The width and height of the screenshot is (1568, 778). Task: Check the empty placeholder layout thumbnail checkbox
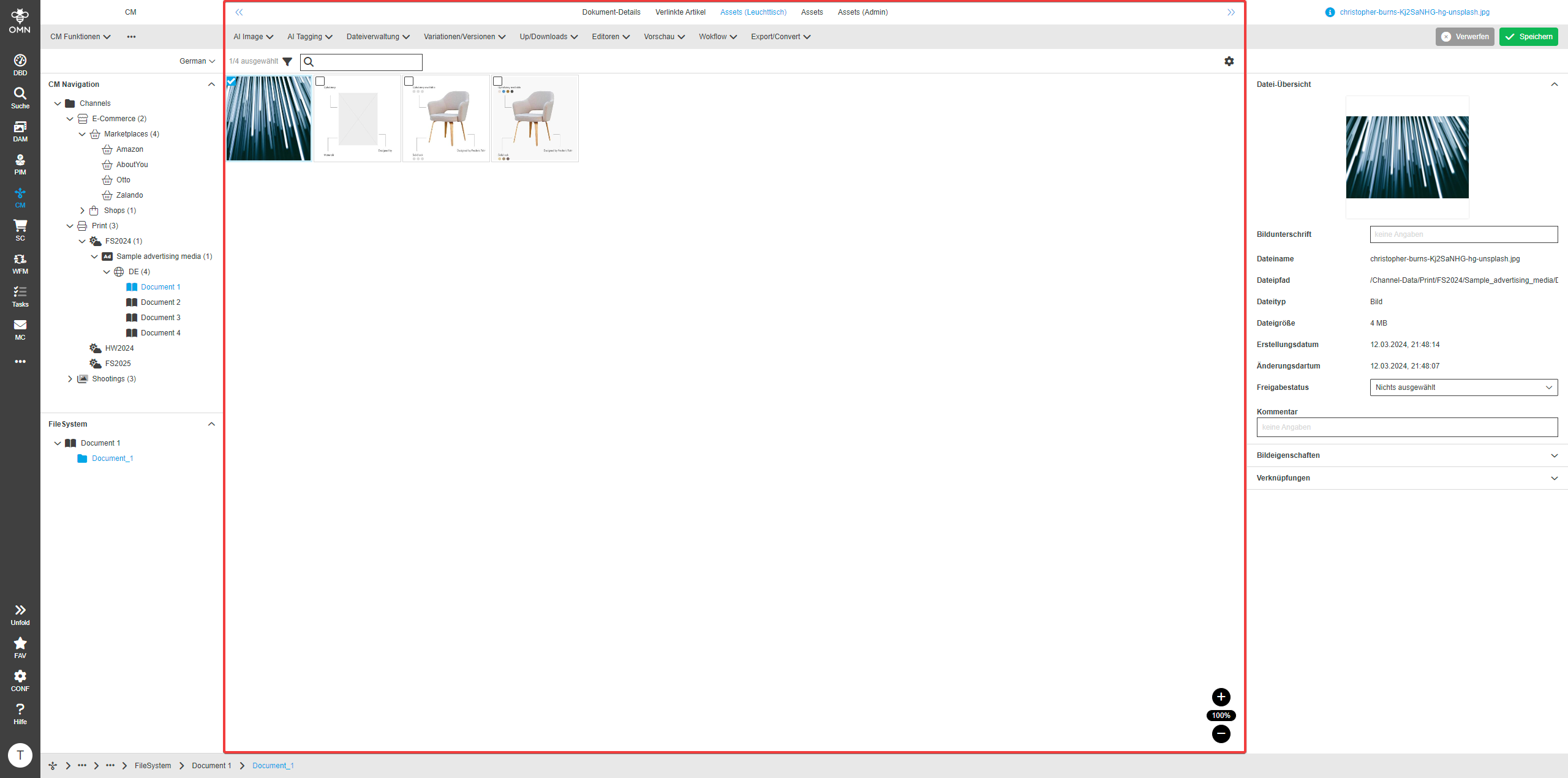[x=320, y=81]
